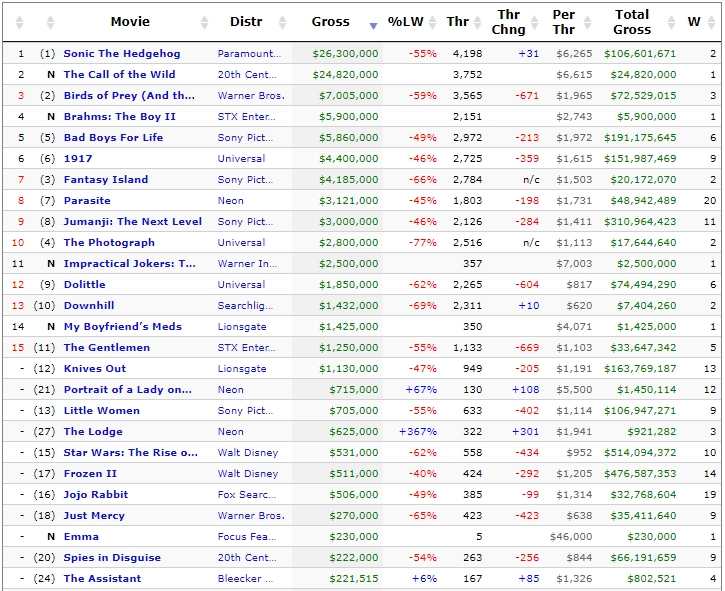Click the sort arrows beside Movie header

pos(205,22)
